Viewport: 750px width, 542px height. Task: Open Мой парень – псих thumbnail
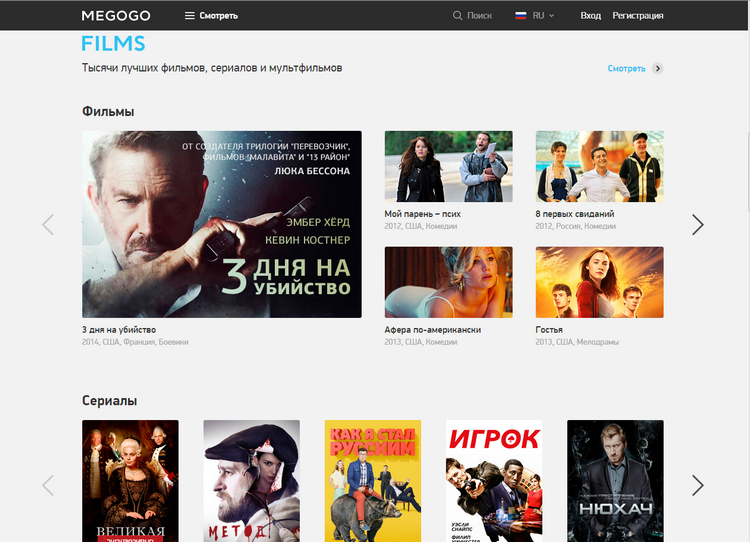pos(449,166)
